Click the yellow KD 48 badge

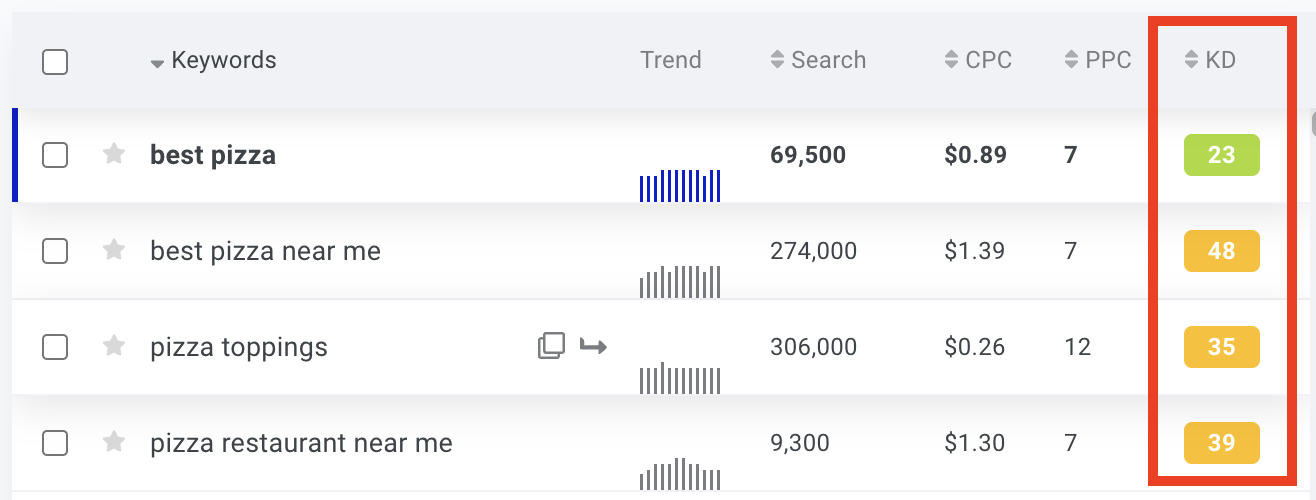click(1221, 251)
